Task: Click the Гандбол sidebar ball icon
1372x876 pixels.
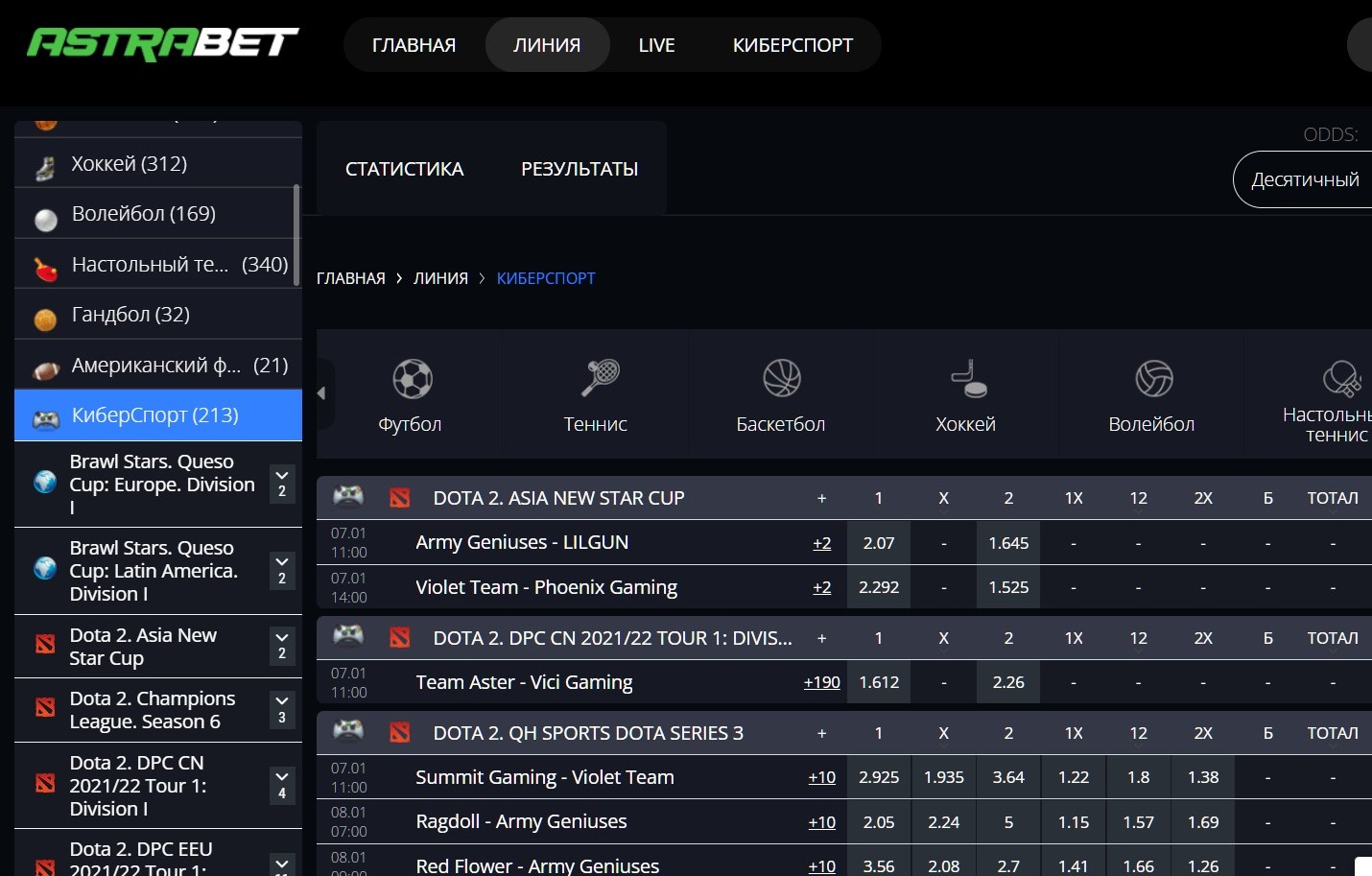Action: tap(45, 320)
